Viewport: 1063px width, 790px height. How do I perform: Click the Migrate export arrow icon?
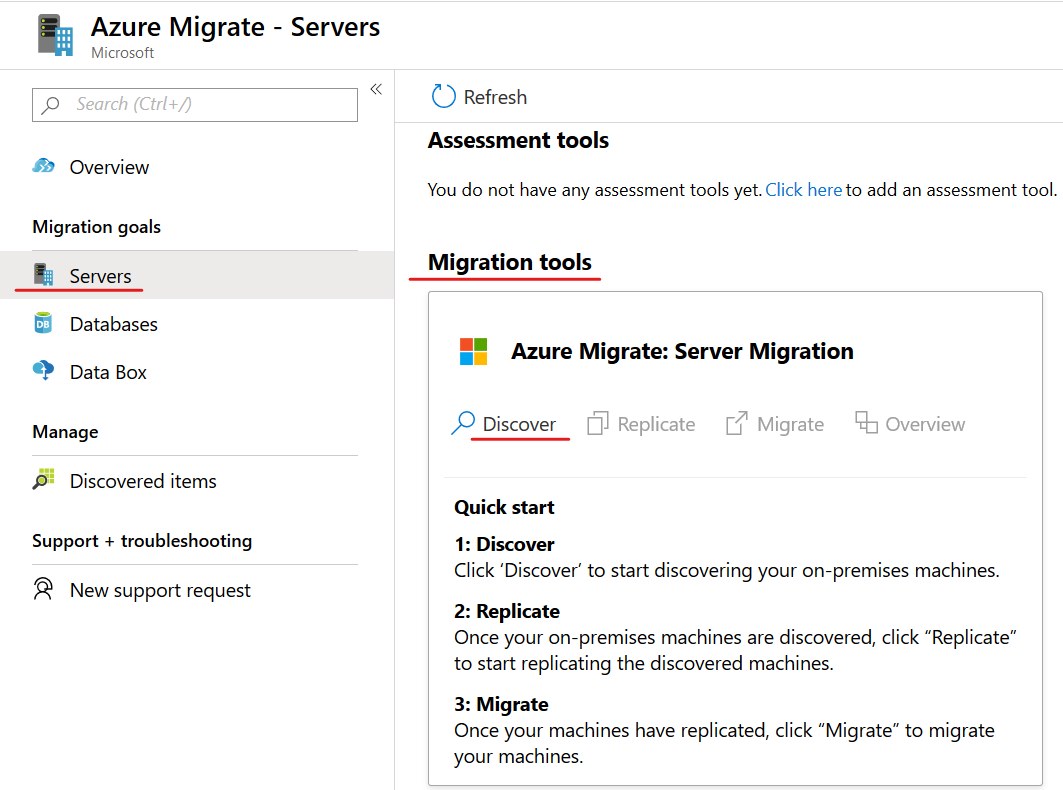pyautogui.click(x=737, y=423)
